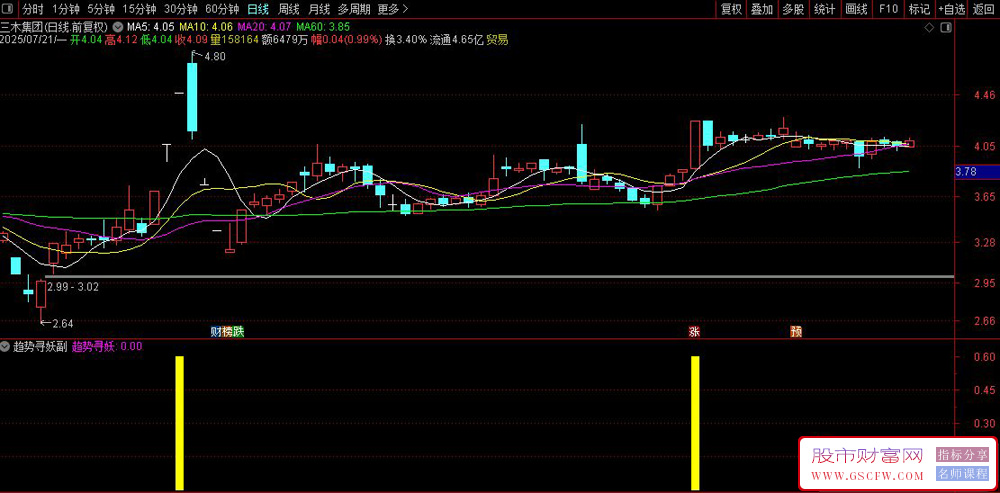Click the 额6479万 amount value
This screenshot has width=1000, height=493.
click(285, 40)
